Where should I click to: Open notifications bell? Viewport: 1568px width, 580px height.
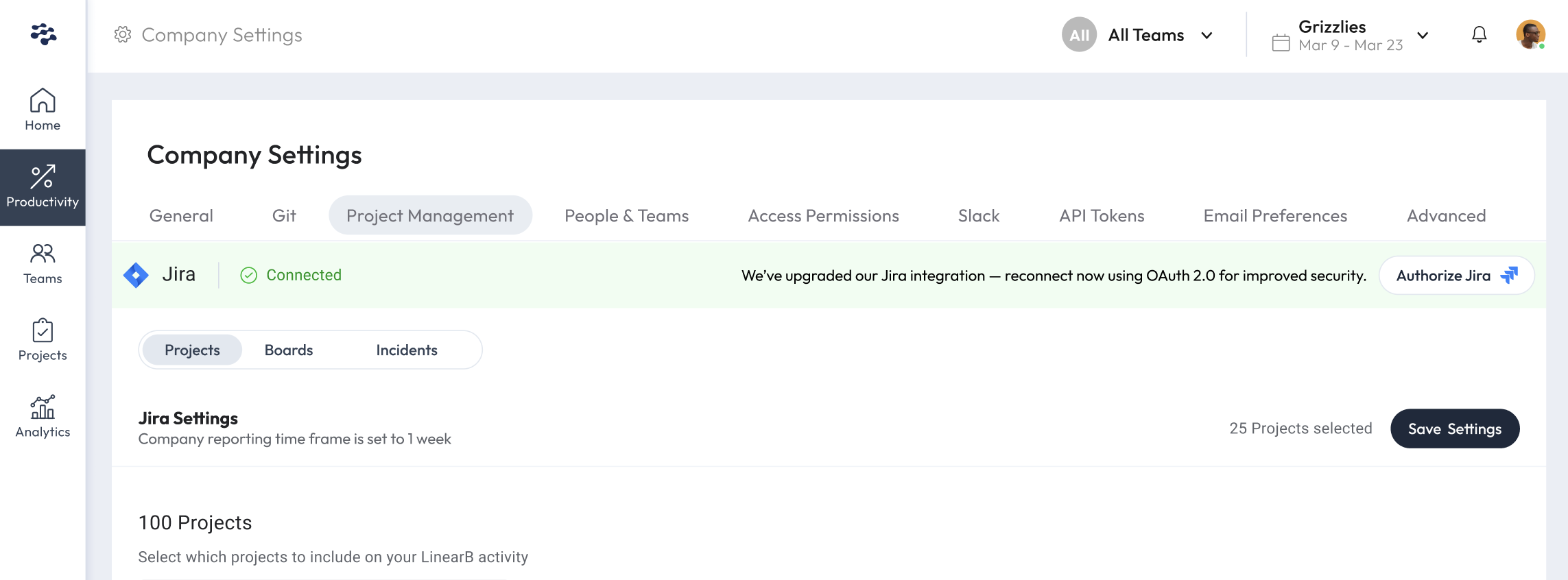click(1480, 35)
